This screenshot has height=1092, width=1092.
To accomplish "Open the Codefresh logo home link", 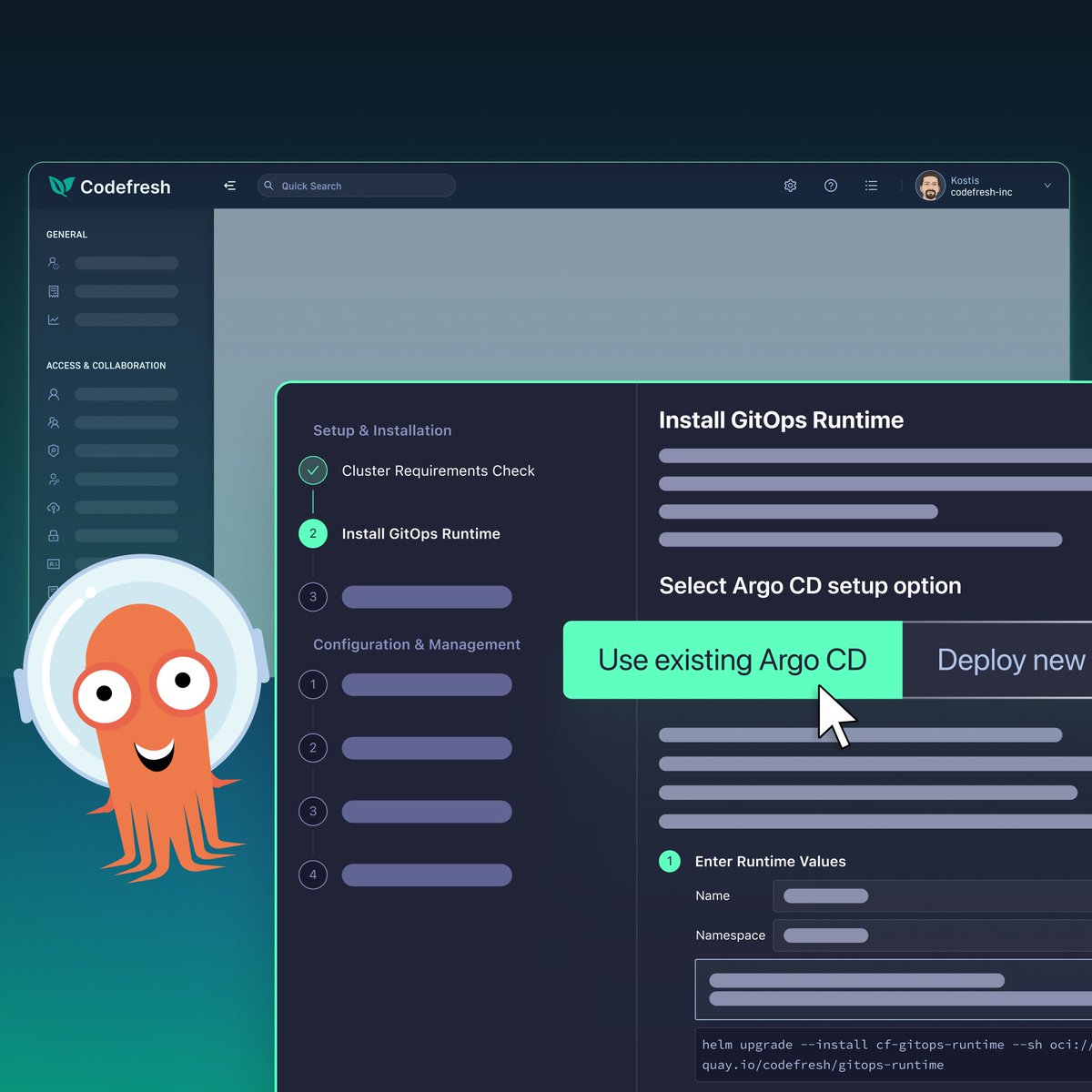I will [109, 187].
